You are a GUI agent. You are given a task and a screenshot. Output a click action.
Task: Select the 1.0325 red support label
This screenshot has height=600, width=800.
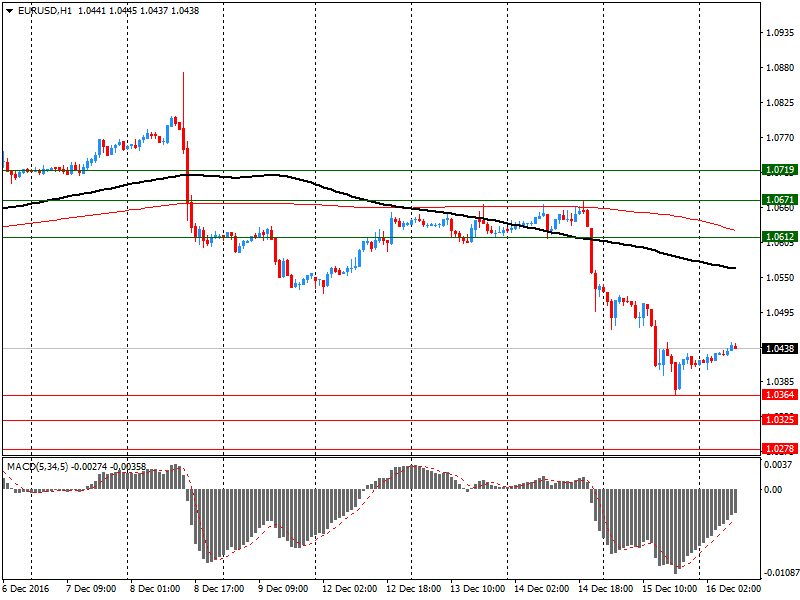pos(780,420)
